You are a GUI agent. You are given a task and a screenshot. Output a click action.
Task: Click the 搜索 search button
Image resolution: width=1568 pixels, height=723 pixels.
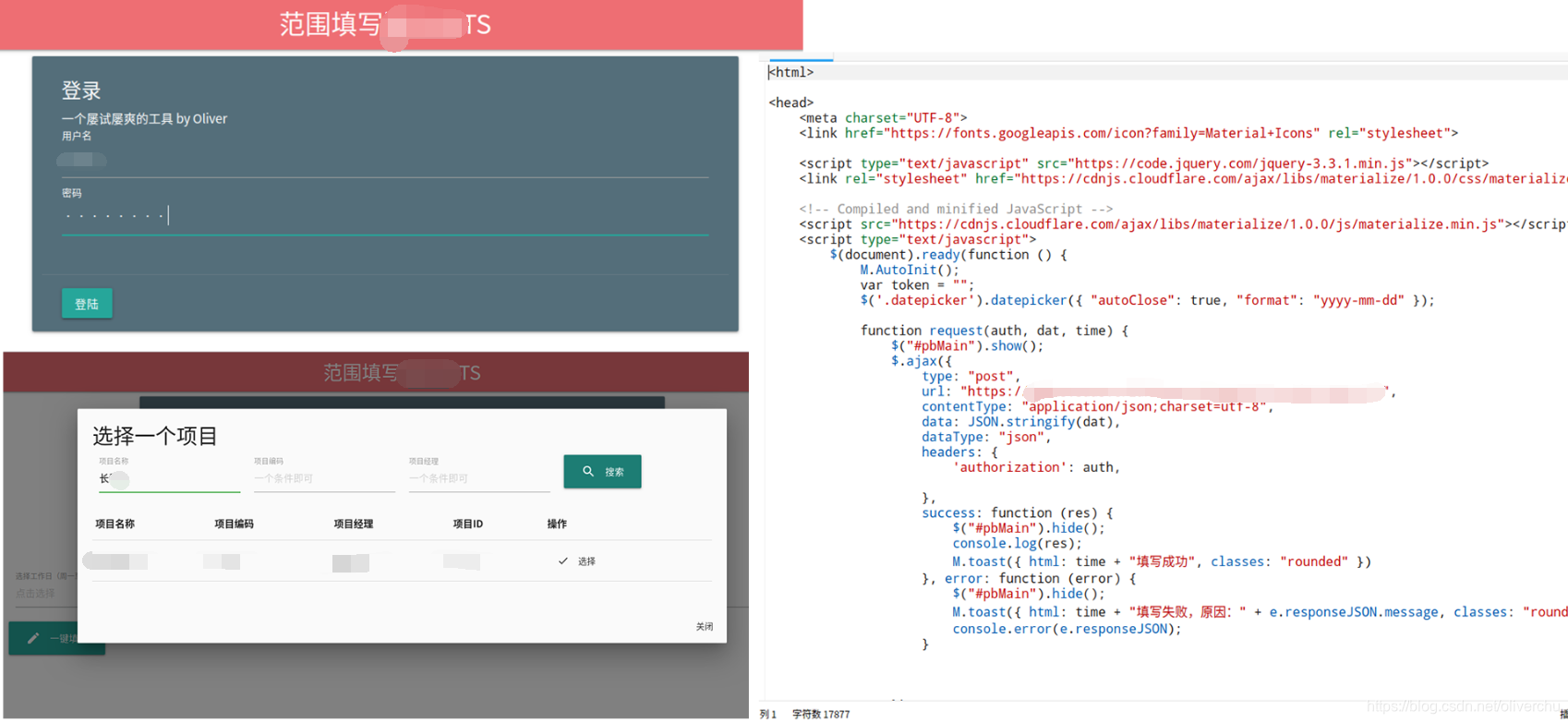click(602, 472)
